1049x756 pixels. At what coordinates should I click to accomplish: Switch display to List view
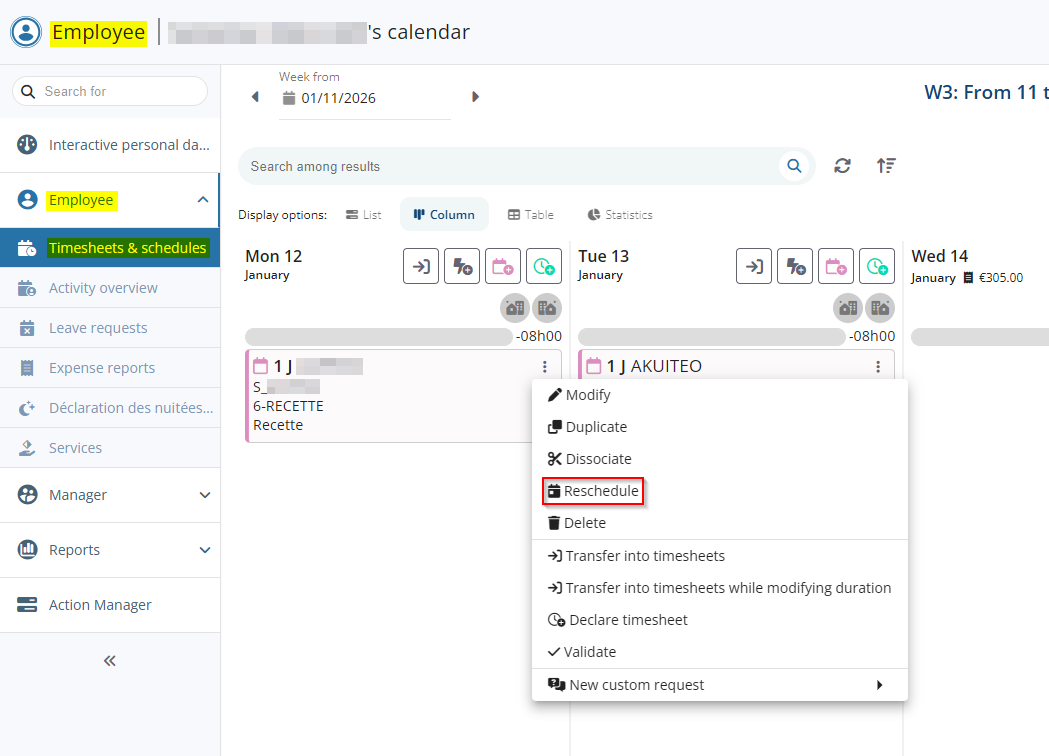pyautogui.click(x=364, y=215)
